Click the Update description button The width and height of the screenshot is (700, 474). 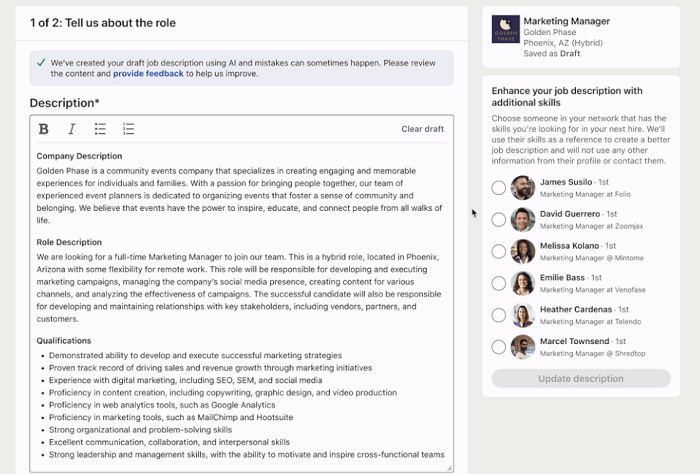pyautogui.click(x=581, y=379)
